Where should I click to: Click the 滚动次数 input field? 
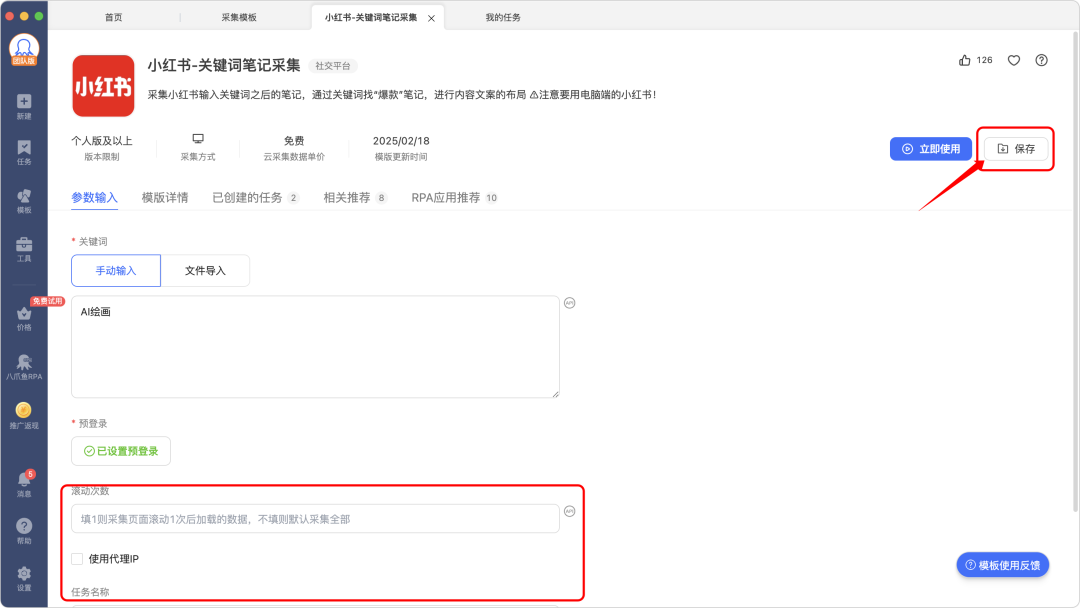[x=315, y=518]
